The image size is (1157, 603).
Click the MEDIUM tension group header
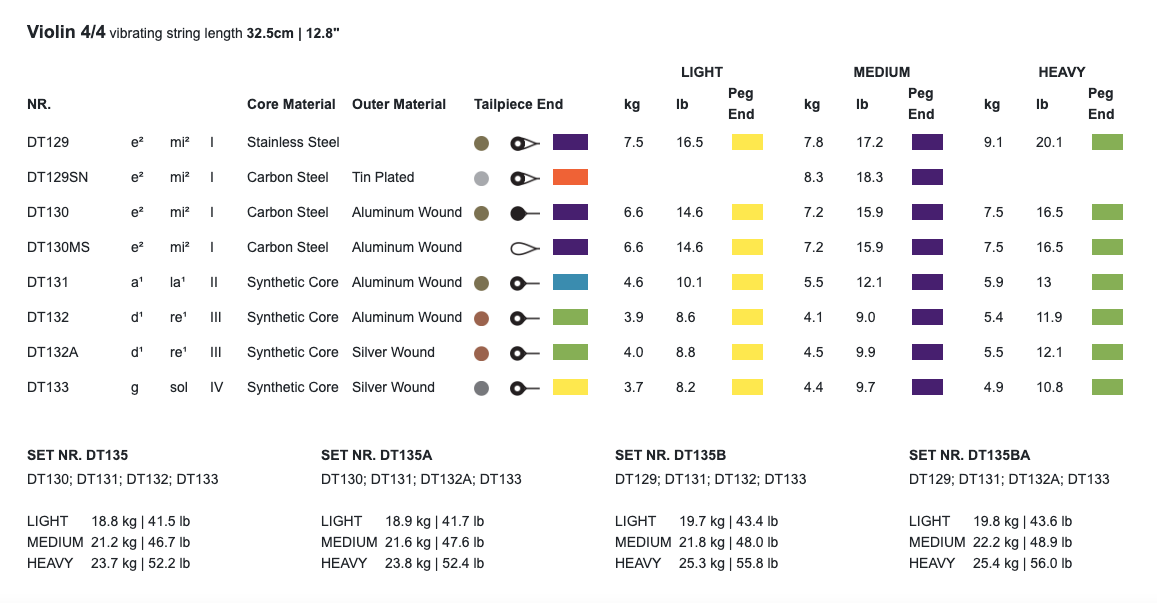(881, 72)
